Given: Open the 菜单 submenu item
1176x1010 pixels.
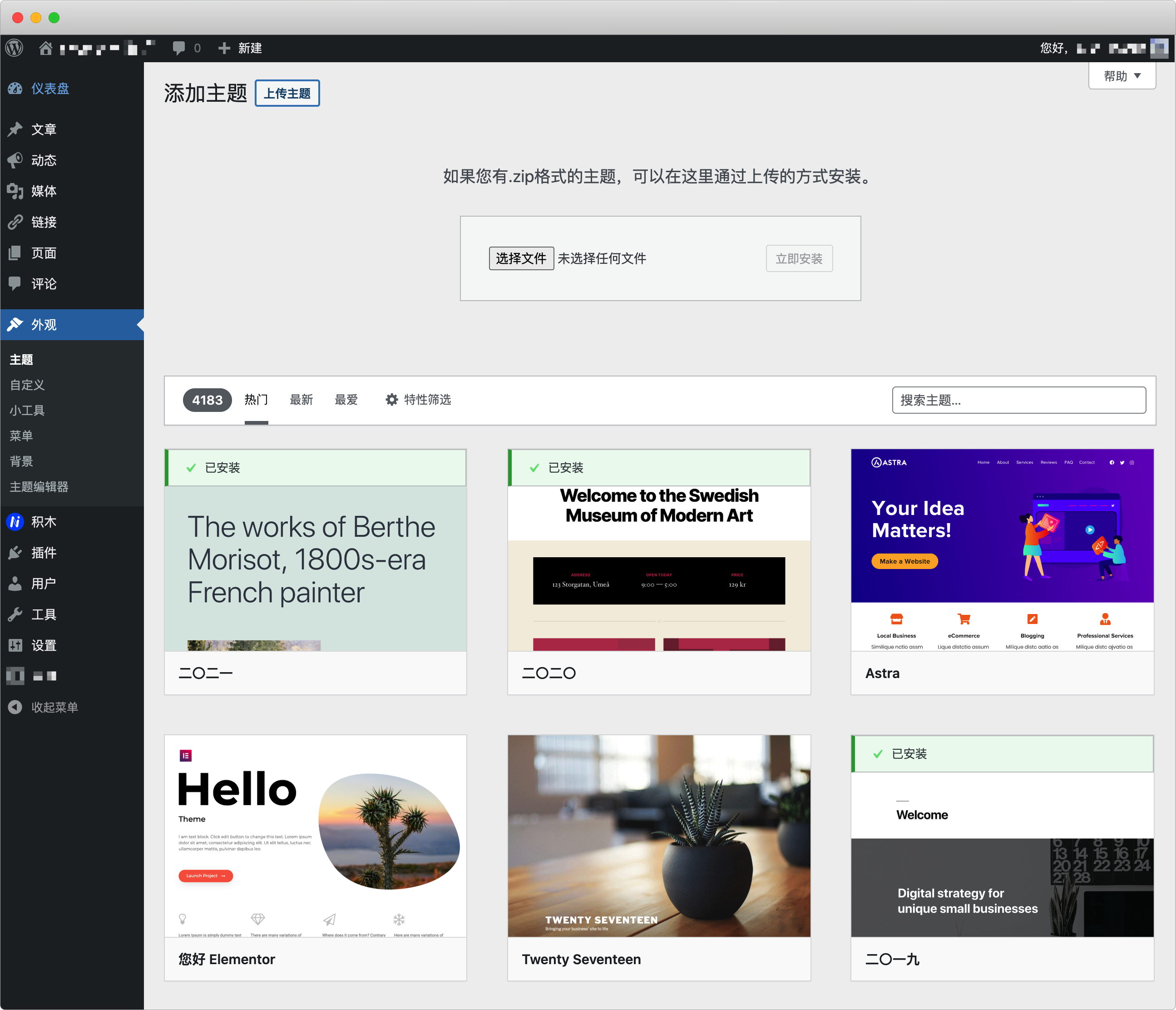Looking at the screenshot, I should click(22, 436).
